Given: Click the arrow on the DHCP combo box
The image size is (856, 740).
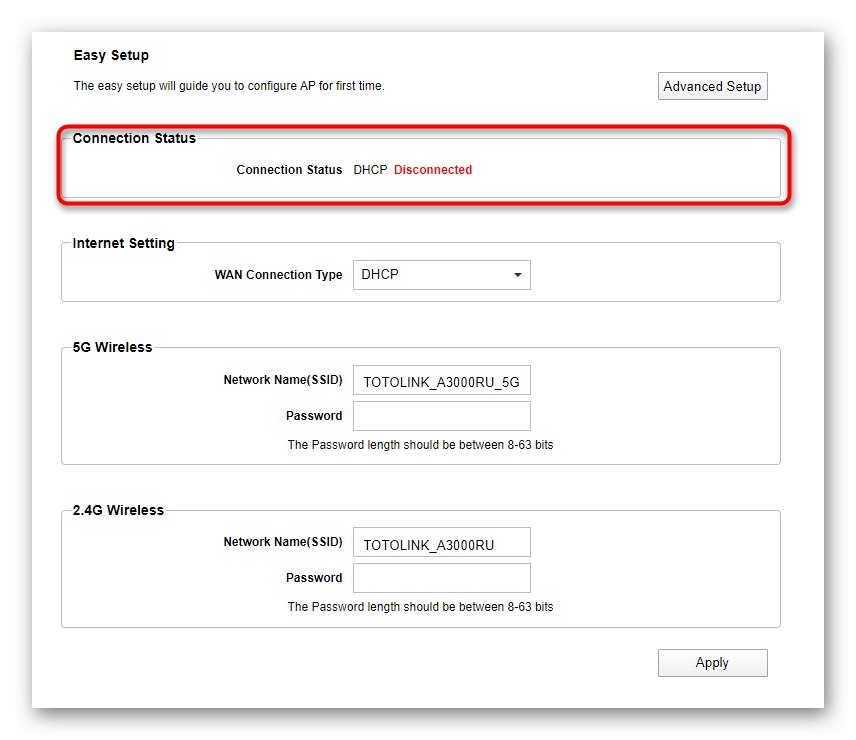Looking at the screenshot, I should tap(517, 275).
